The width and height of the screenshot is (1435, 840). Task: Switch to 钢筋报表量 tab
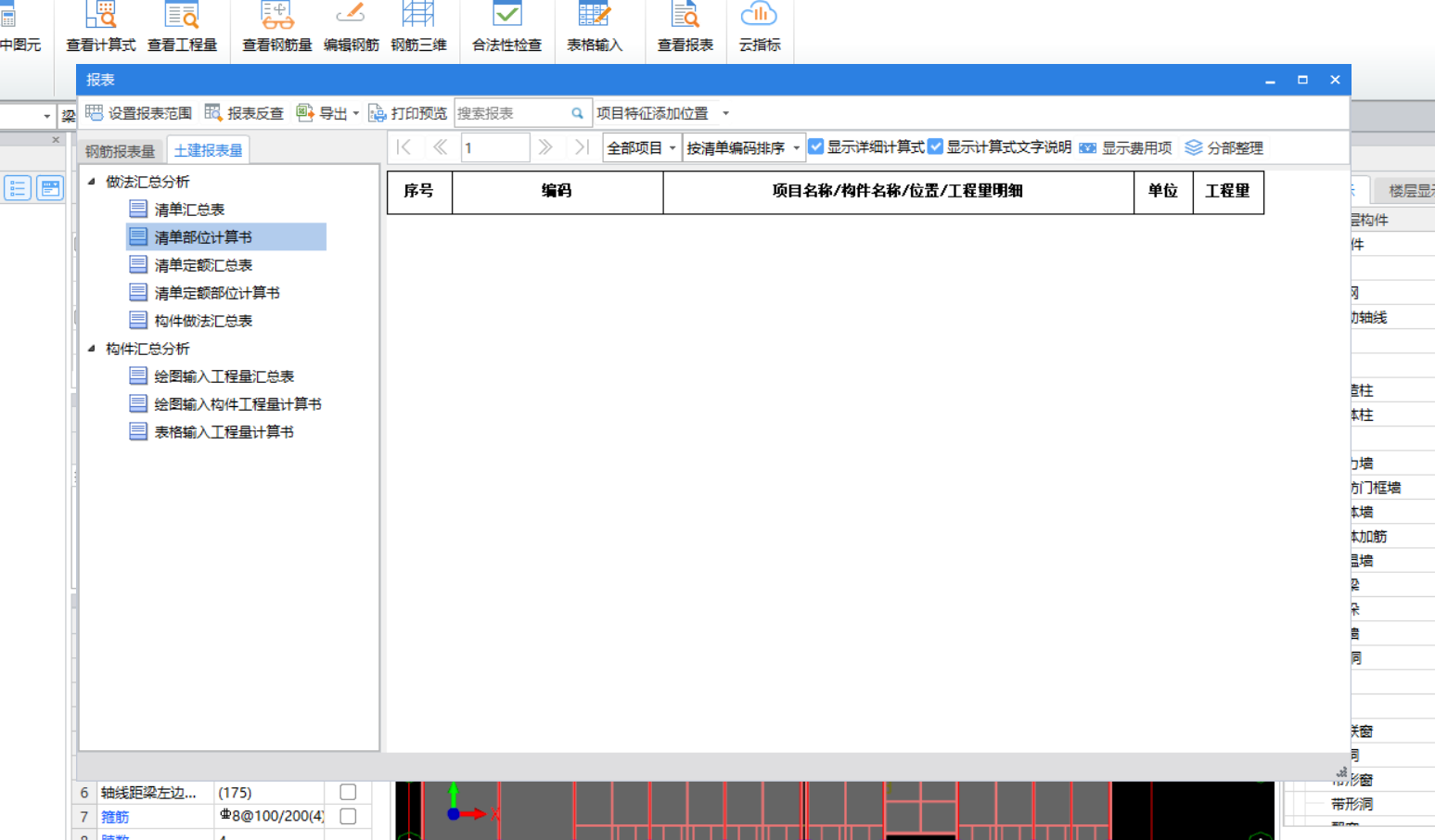tap(120, 150)
